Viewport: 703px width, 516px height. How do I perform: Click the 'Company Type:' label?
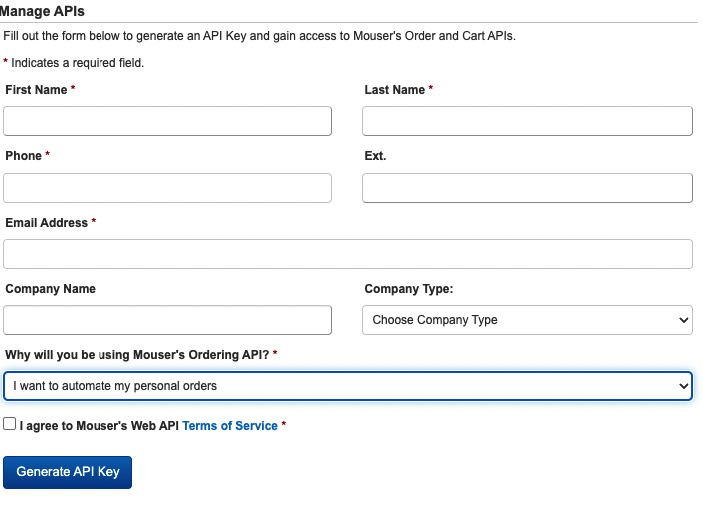pos(408,289)
